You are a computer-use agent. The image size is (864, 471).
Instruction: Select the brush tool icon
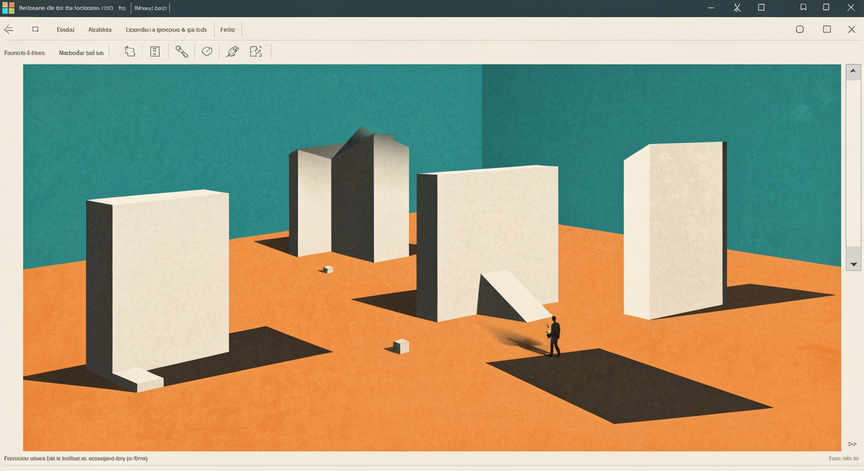pos(181,52)
